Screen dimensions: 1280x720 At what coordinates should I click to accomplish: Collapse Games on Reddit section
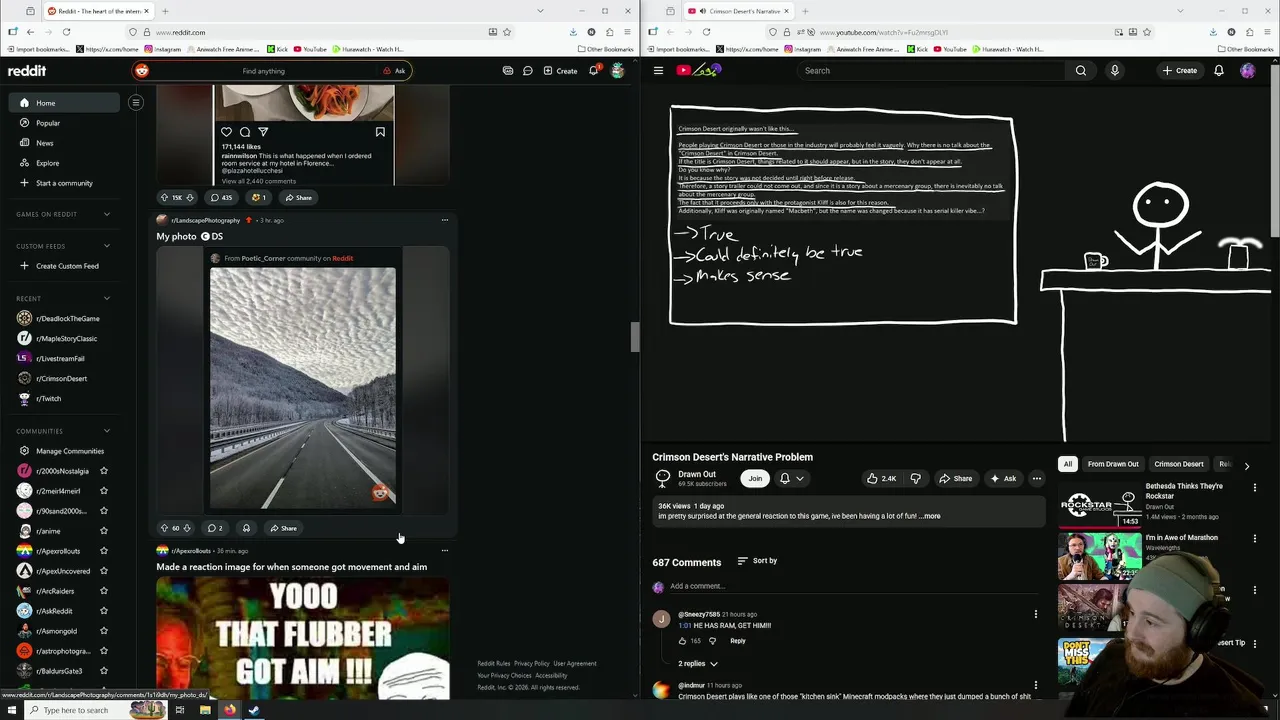click(107, 214)
